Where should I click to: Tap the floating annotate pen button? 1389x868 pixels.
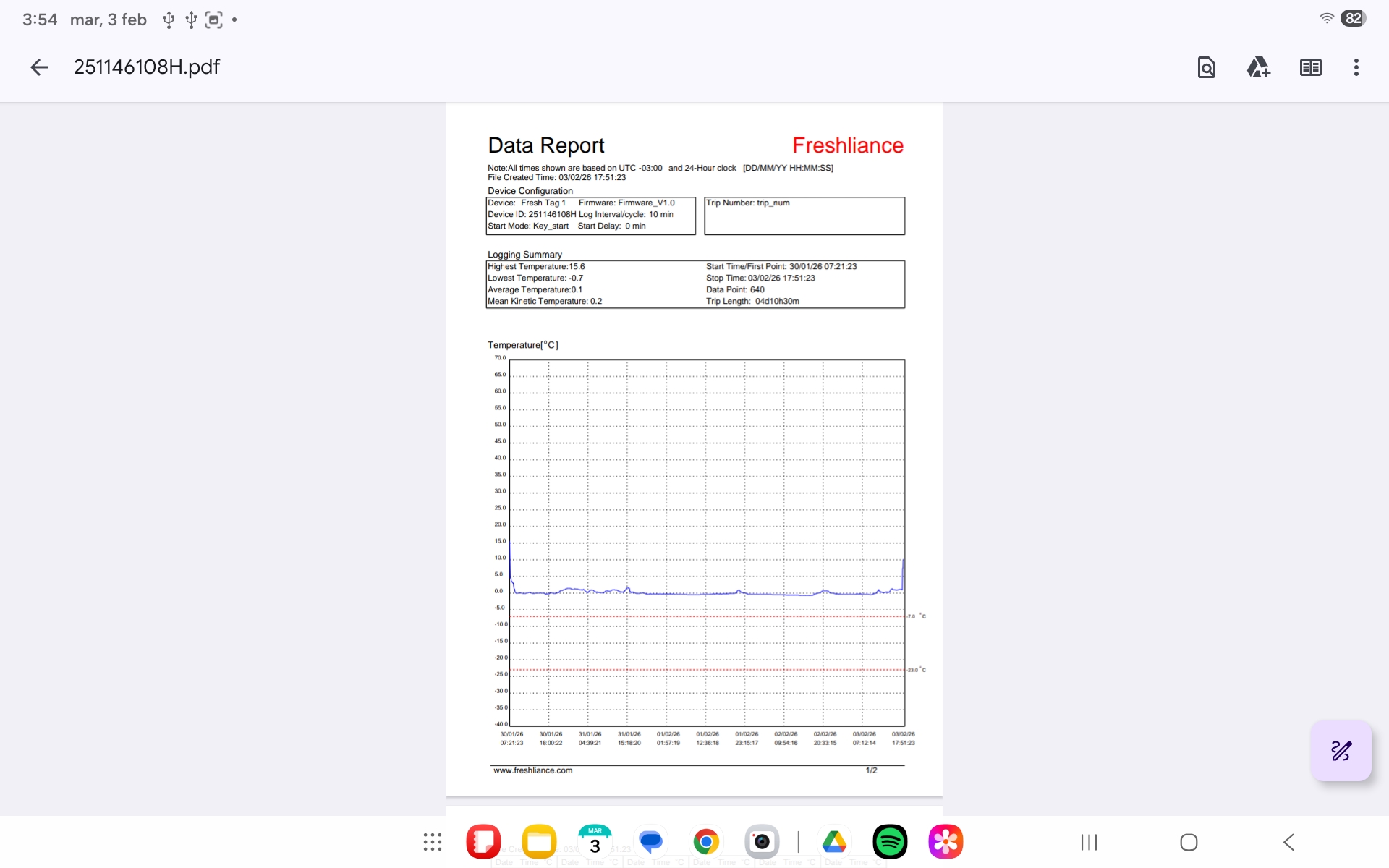pos(1341,751)
